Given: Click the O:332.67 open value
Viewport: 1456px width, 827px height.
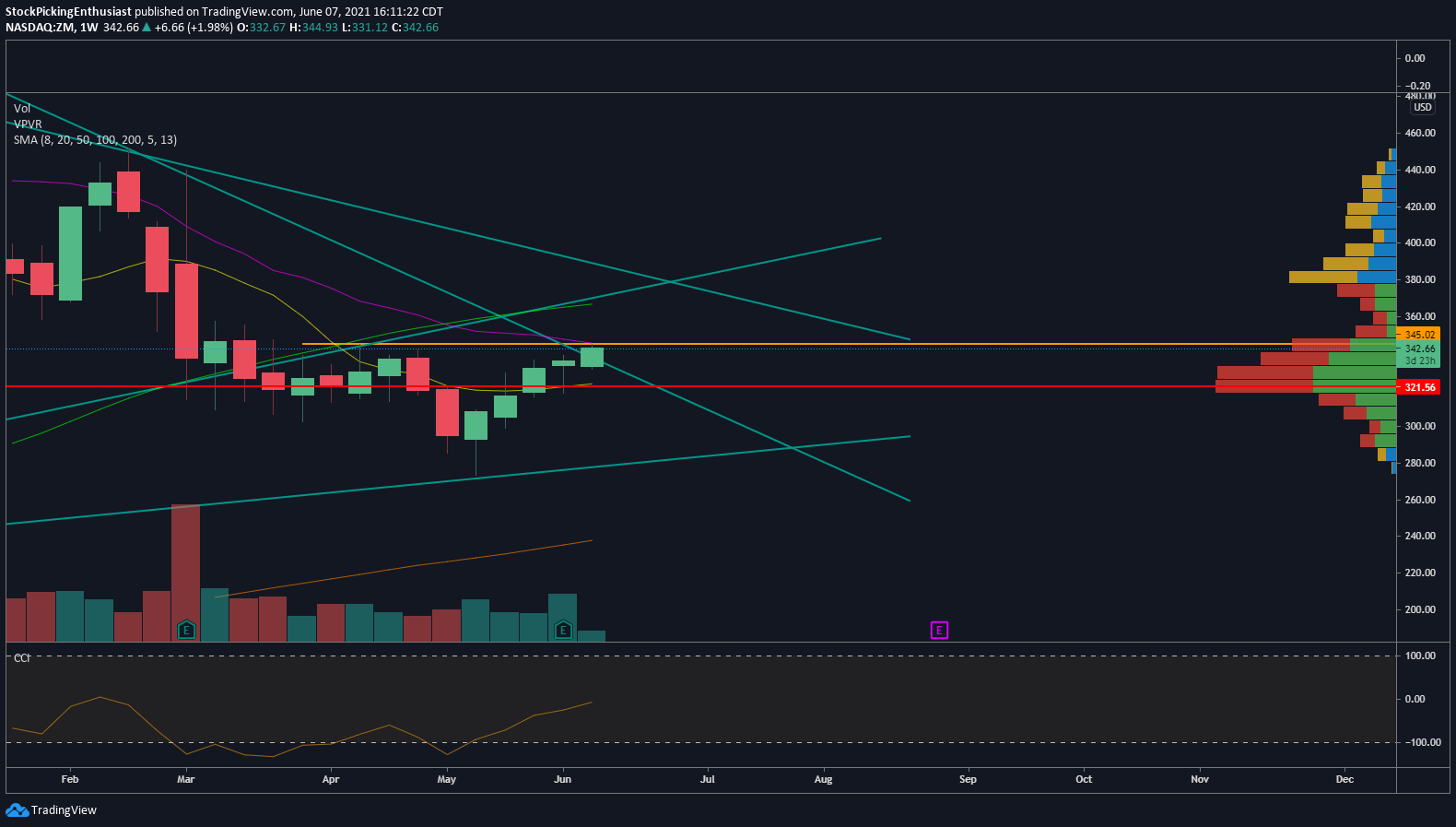Looking at the screenshot, I should point(262,28).
